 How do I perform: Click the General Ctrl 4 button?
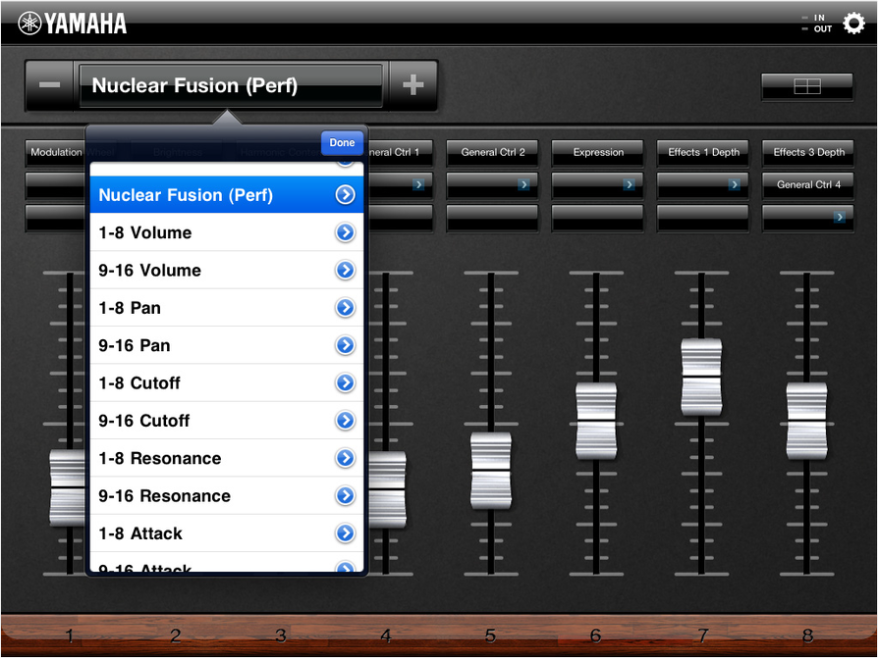tap(808, 185)
